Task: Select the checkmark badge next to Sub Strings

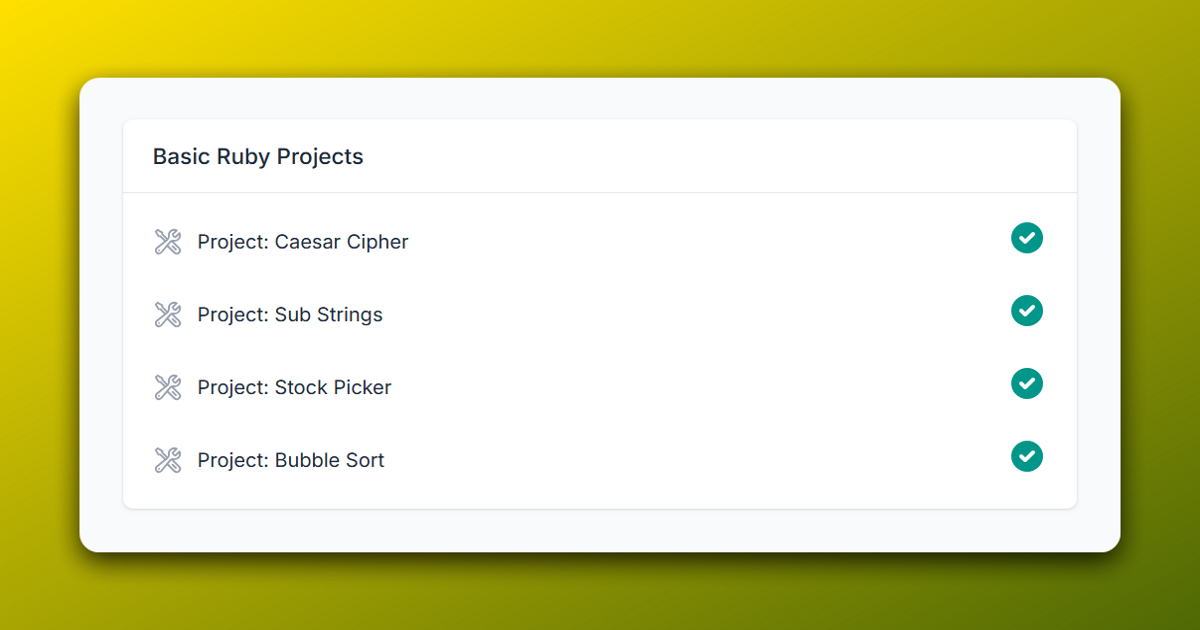Action: pyautogui.click(x=1027, y=311)
